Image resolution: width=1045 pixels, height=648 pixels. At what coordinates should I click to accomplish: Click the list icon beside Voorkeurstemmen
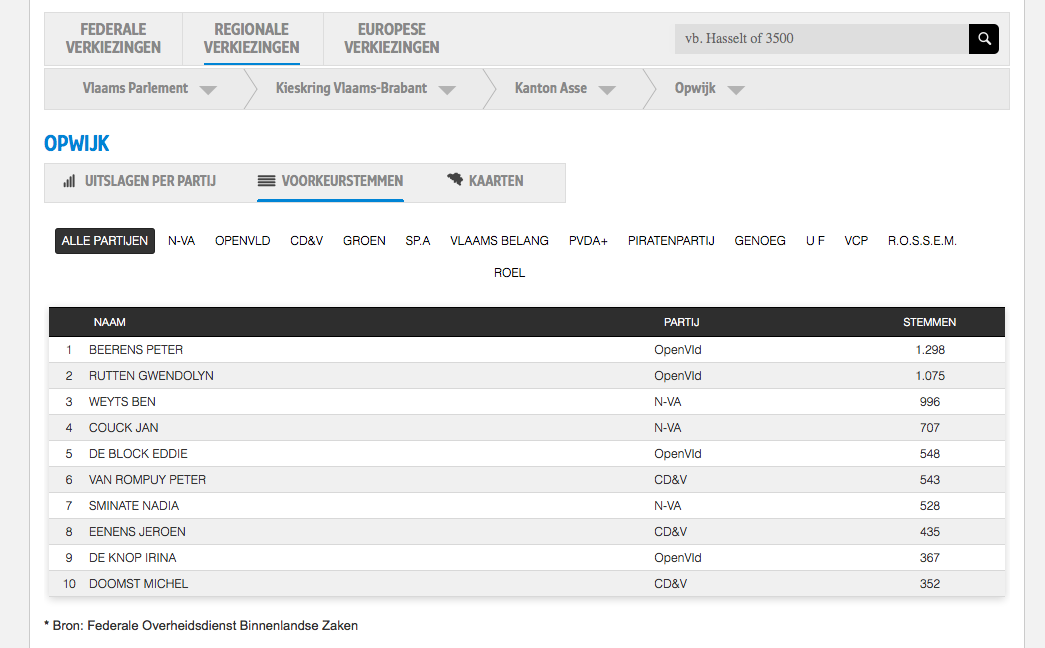pos(266,181)
